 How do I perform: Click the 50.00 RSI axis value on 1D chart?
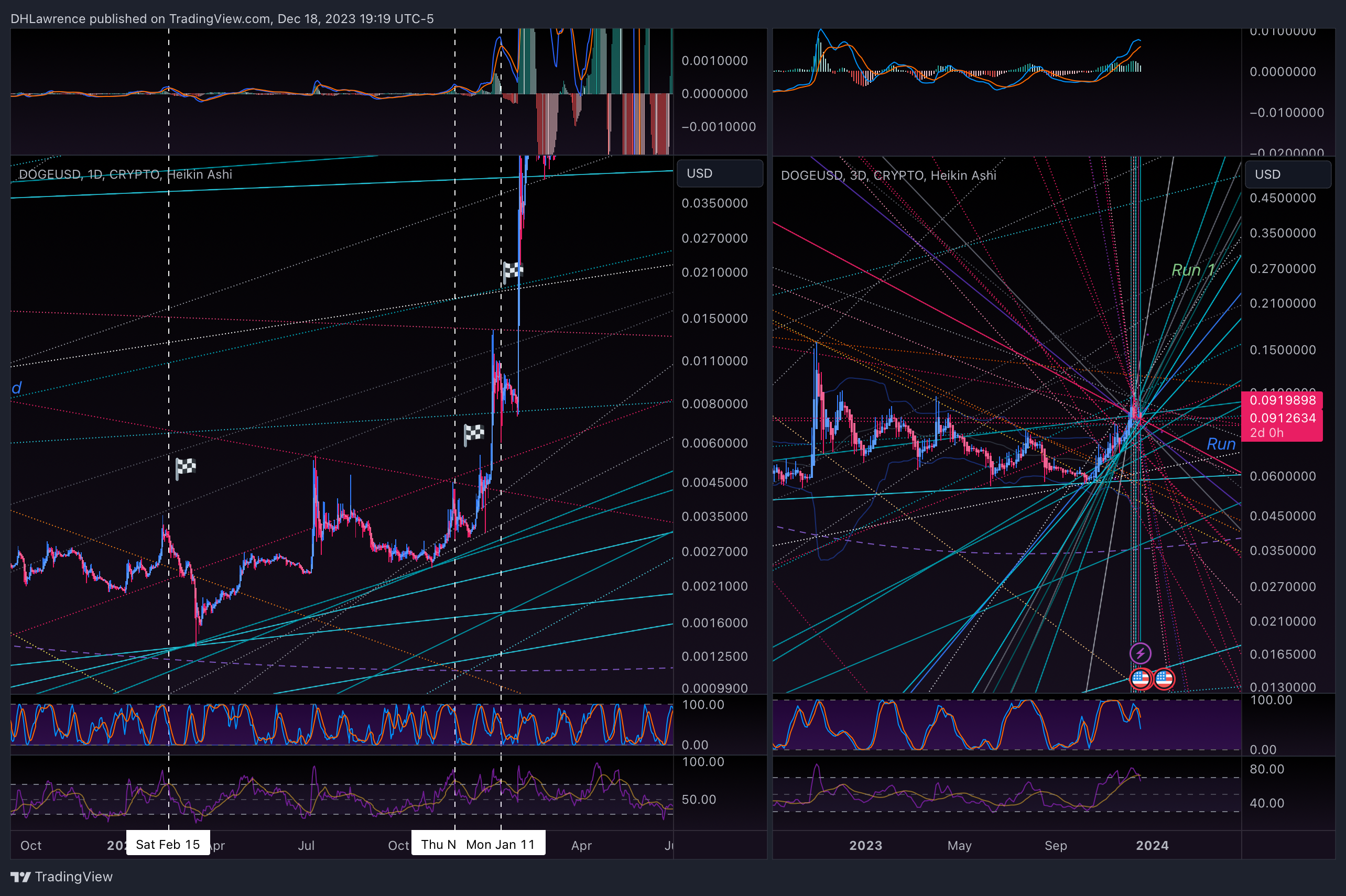click(699, 800)
